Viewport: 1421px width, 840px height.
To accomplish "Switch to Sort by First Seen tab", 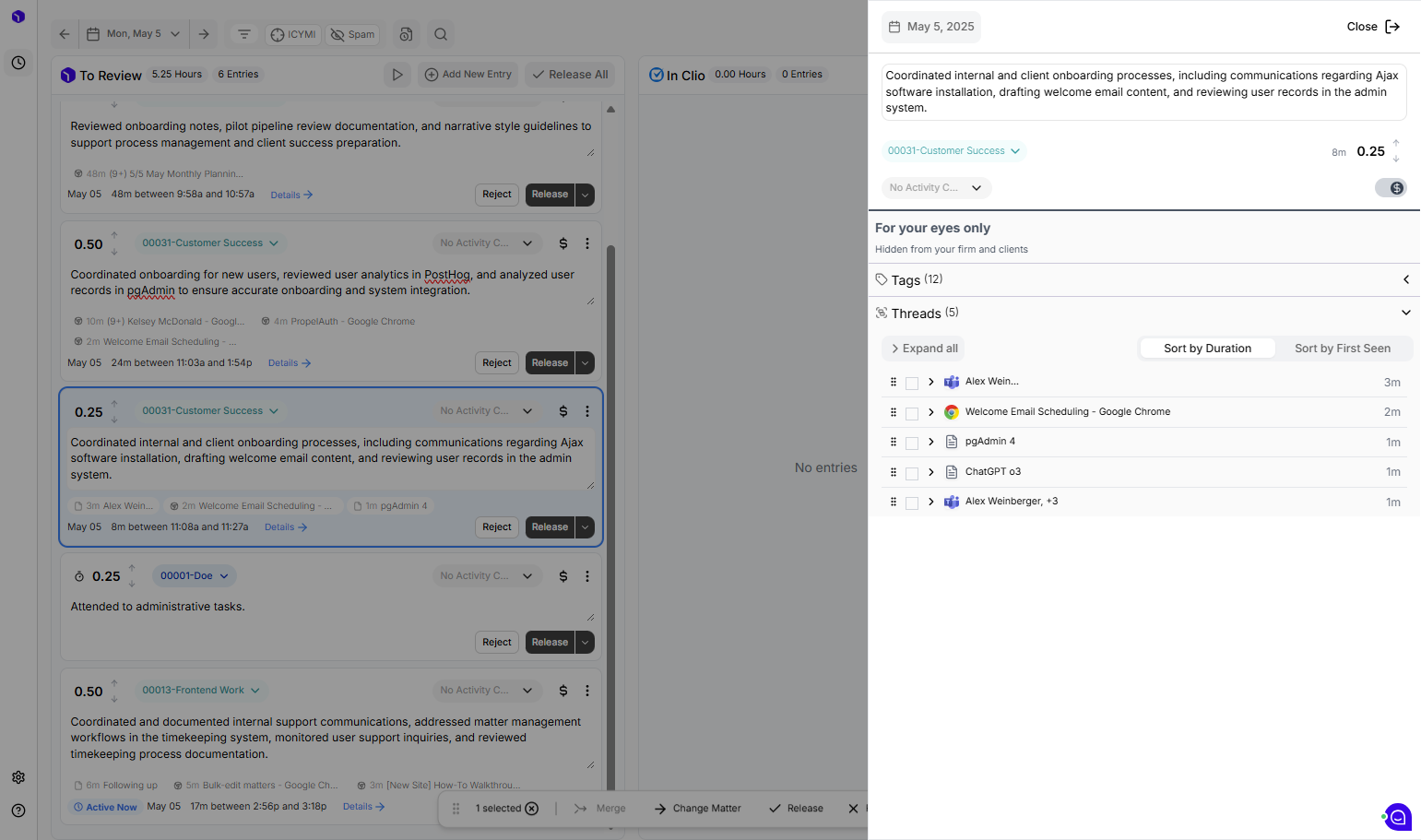I will 1342,349.
